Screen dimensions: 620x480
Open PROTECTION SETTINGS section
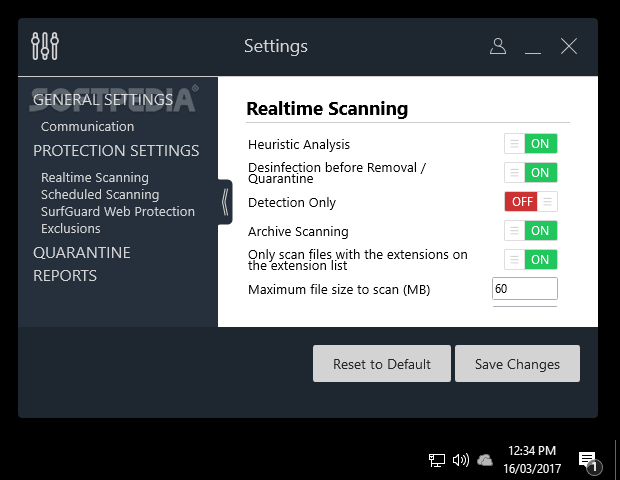click(x=116, y=151)
